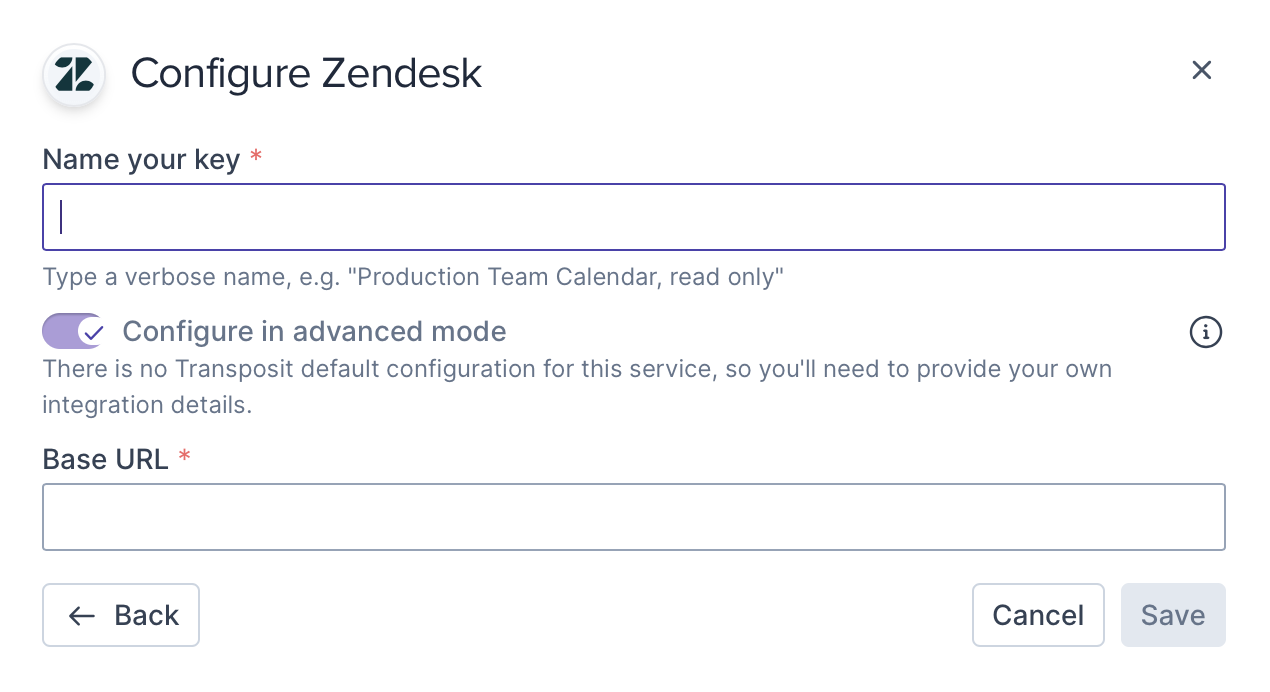Image resolution: width=1270 pixels, height=692 pixels.
Task: Click the "Type a verbose name" hint text
Action: [412, 277]
